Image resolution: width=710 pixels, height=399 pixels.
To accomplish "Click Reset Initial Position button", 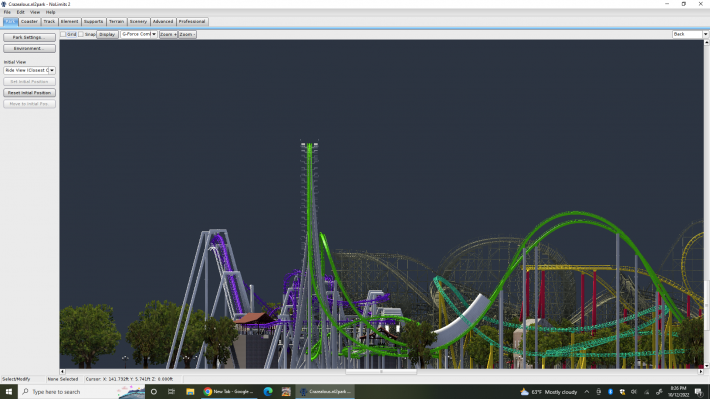I will tap(29, 93).
